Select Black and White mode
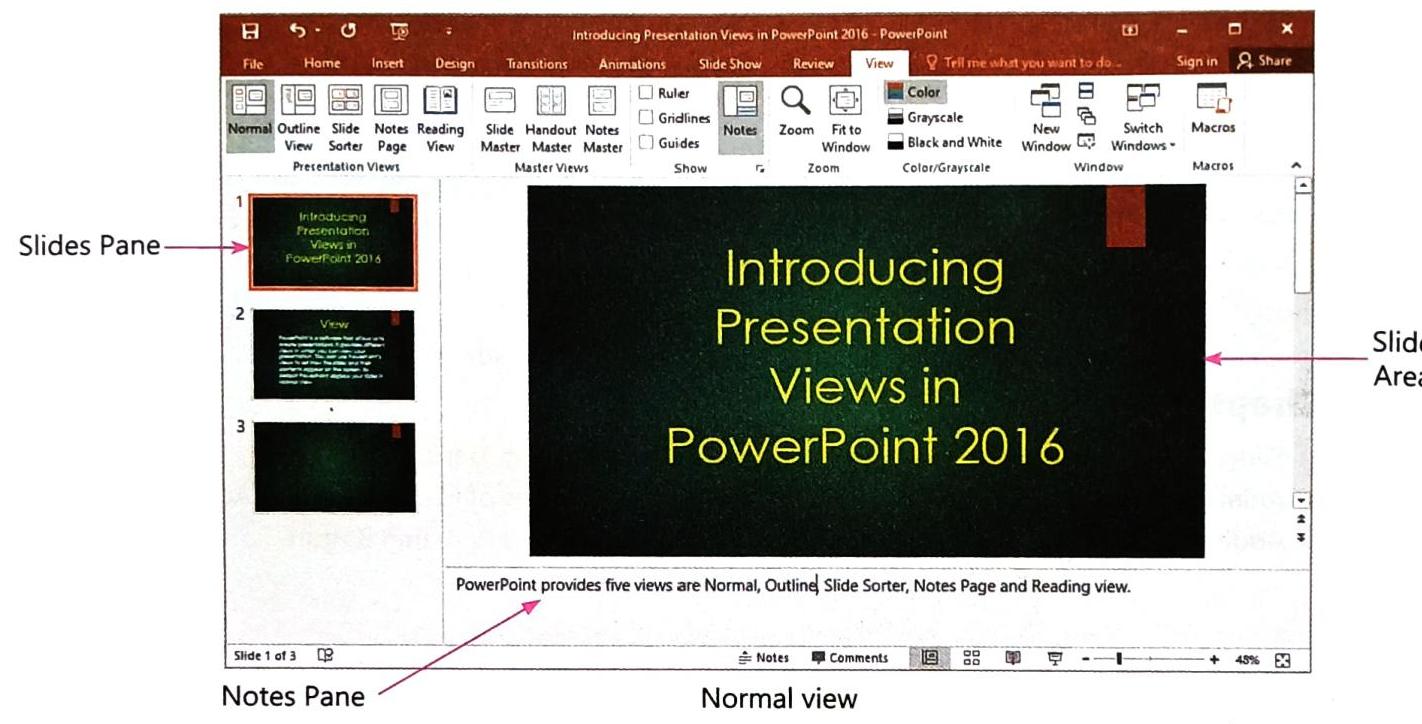1422x724 pixels. 945,143
